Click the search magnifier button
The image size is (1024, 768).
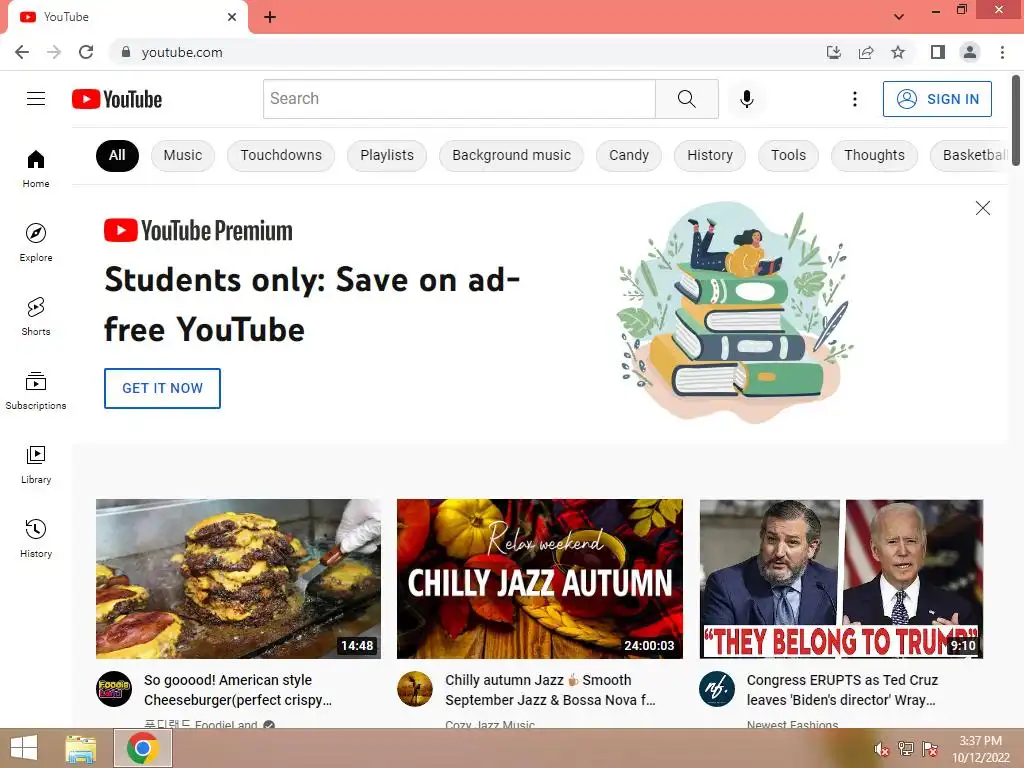pos(686,99)
